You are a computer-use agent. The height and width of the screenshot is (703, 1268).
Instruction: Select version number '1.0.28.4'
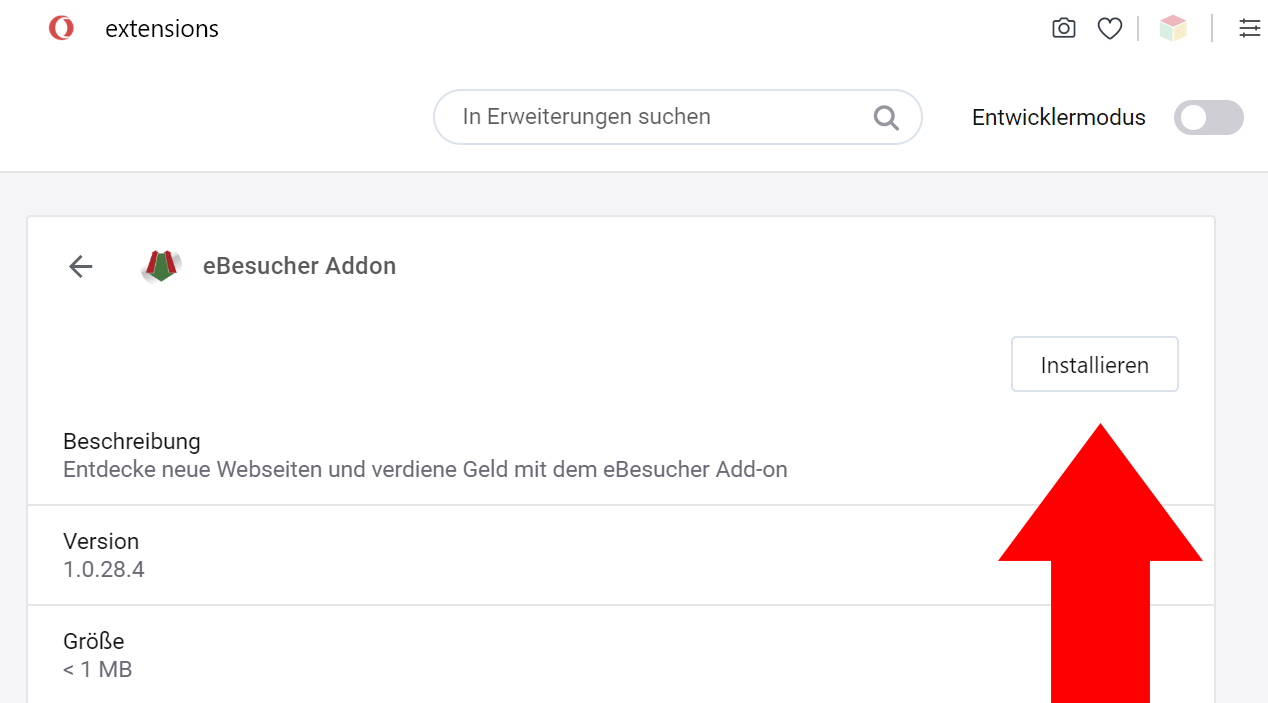(104, 569)
